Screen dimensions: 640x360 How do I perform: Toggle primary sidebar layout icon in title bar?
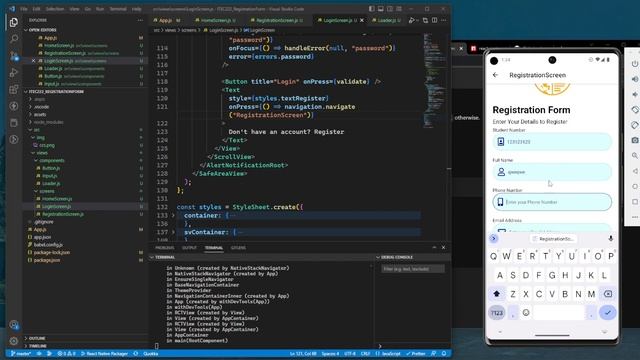[371, 9]
